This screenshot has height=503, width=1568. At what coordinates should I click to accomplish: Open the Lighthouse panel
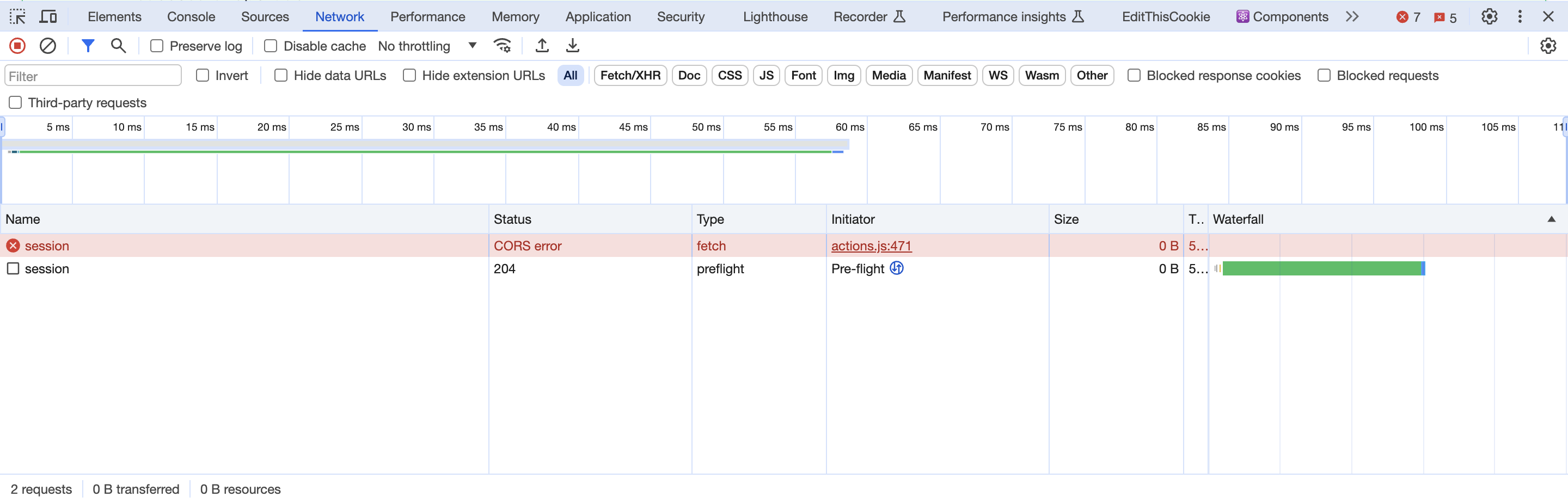coord(774,16)
